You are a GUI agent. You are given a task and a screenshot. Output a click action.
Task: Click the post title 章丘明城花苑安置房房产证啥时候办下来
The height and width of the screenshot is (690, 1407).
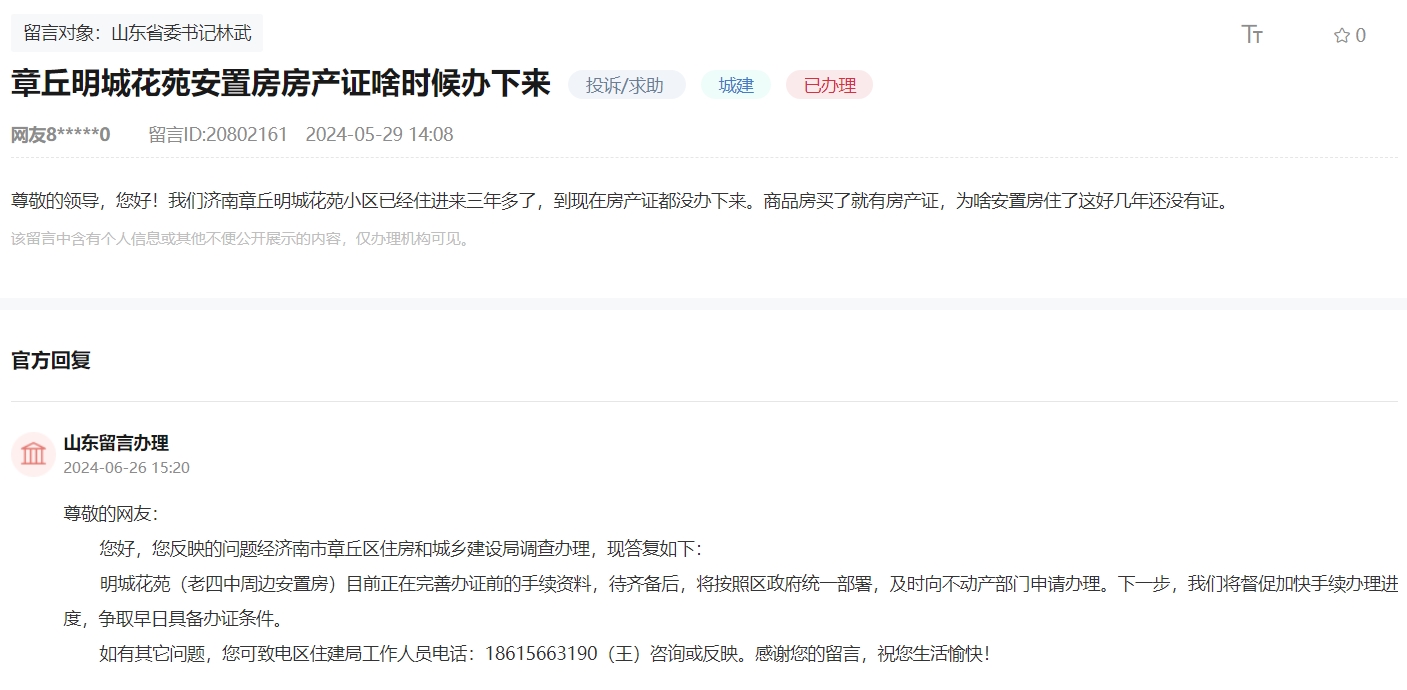point(281,84)
